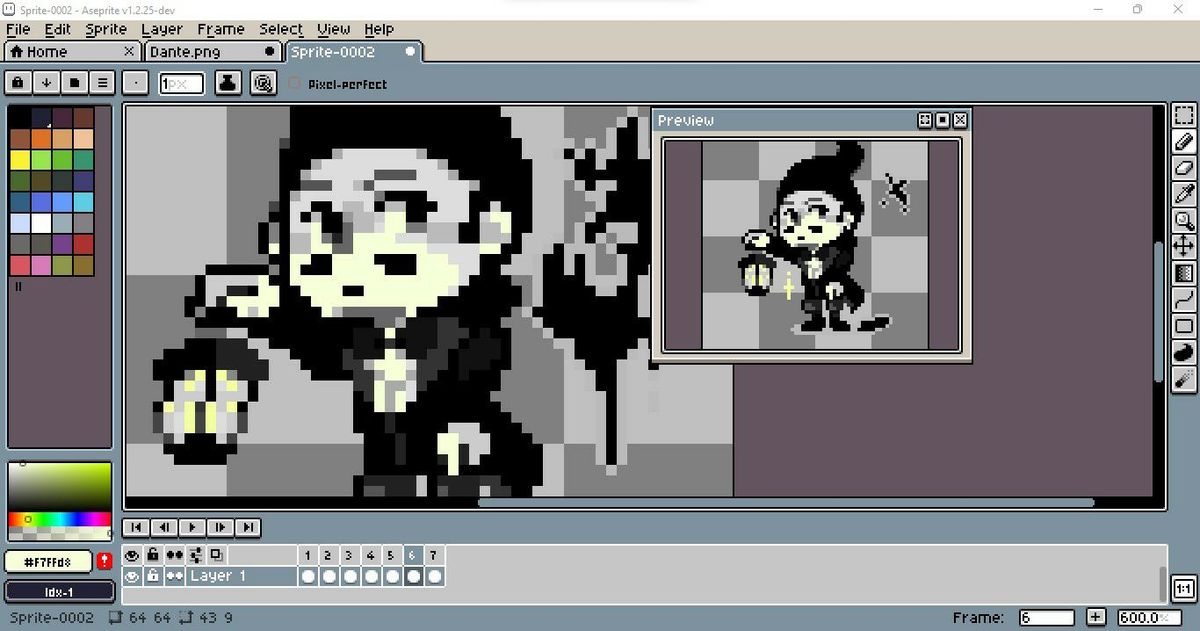Open the Select menu

(x=281, y=29)
